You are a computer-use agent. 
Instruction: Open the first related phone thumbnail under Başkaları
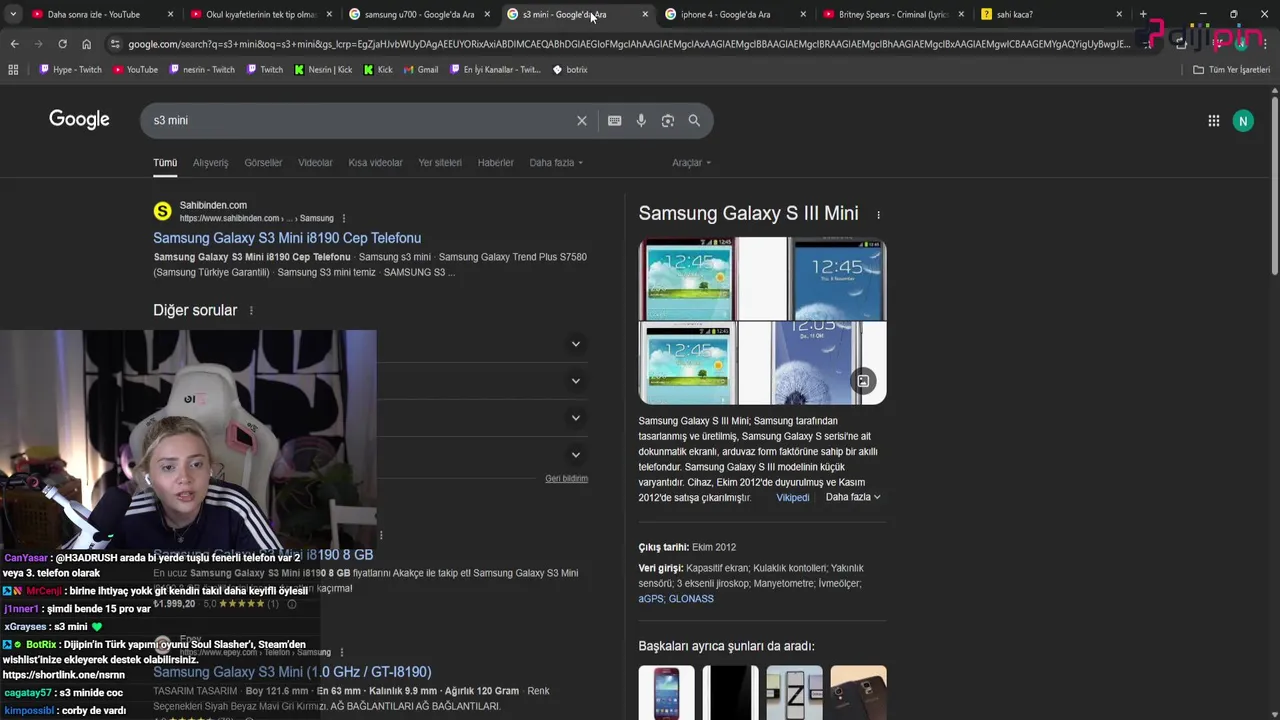(x=666, y=693)
